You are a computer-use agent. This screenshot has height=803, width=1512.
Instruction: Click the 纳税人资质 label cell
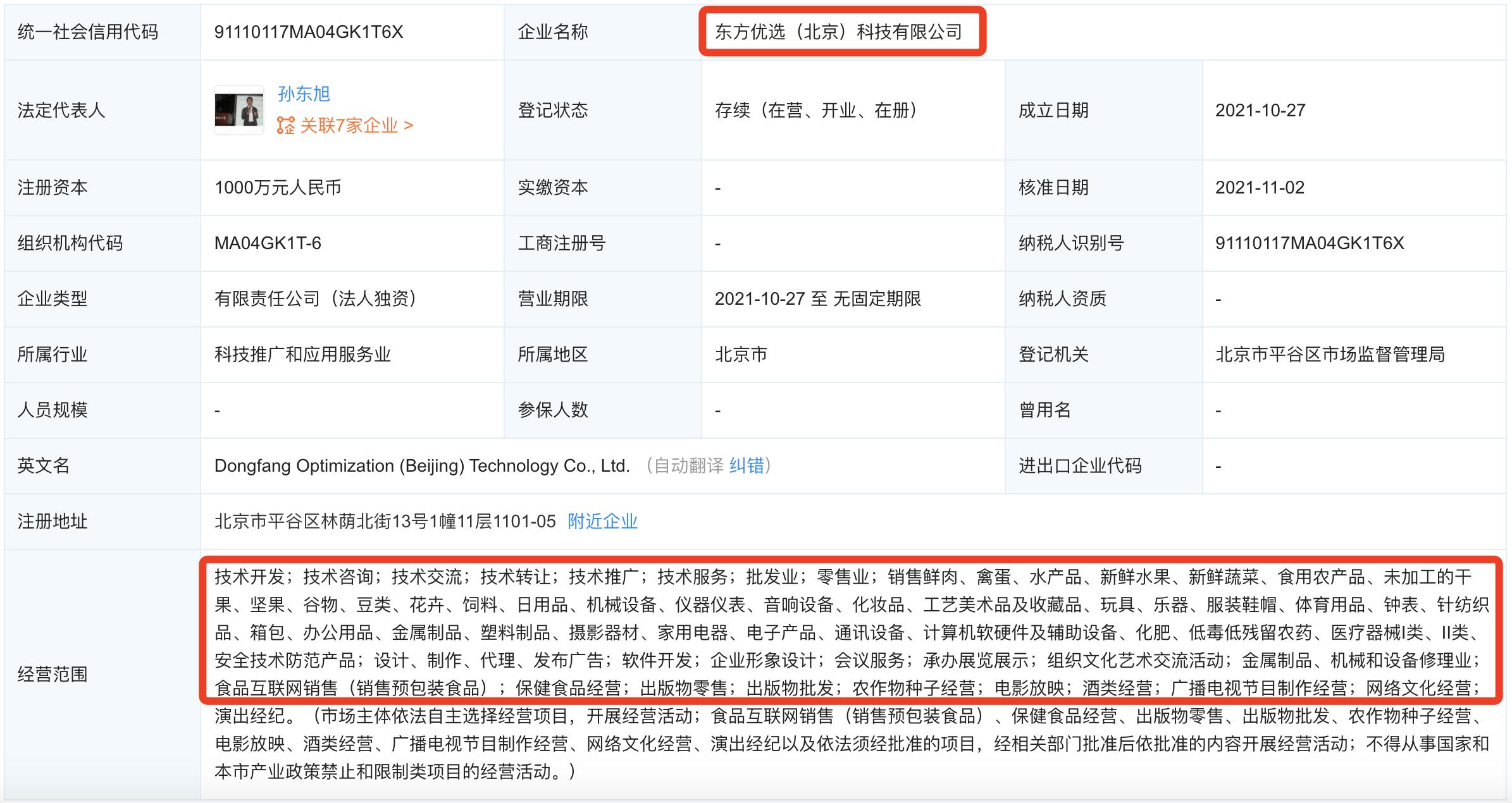pos(1103,299)
